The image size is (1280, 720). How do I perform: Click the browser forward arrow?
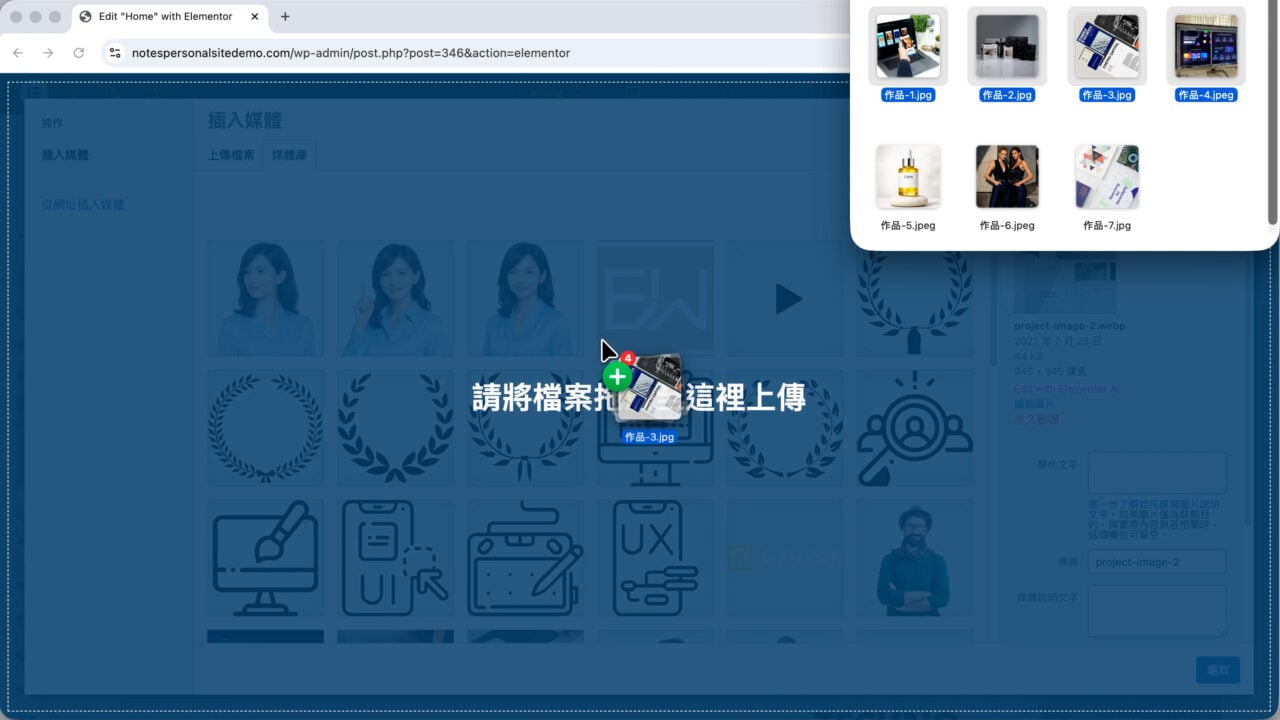pyautogui.click(x=48, y=53)
